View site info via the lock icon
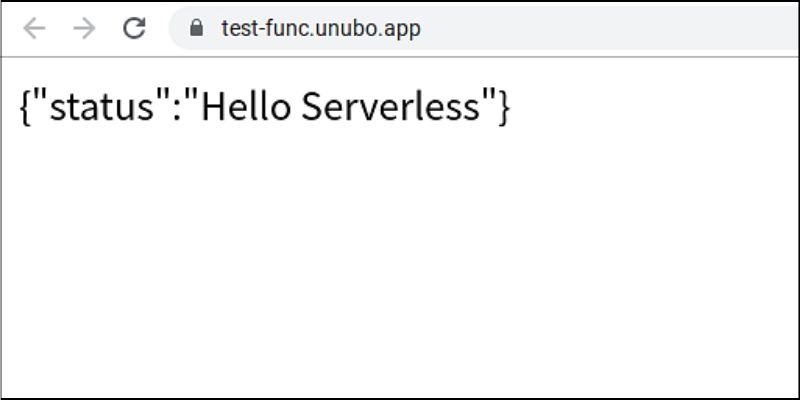Viewport: 800px width, 400px height. 196,28
